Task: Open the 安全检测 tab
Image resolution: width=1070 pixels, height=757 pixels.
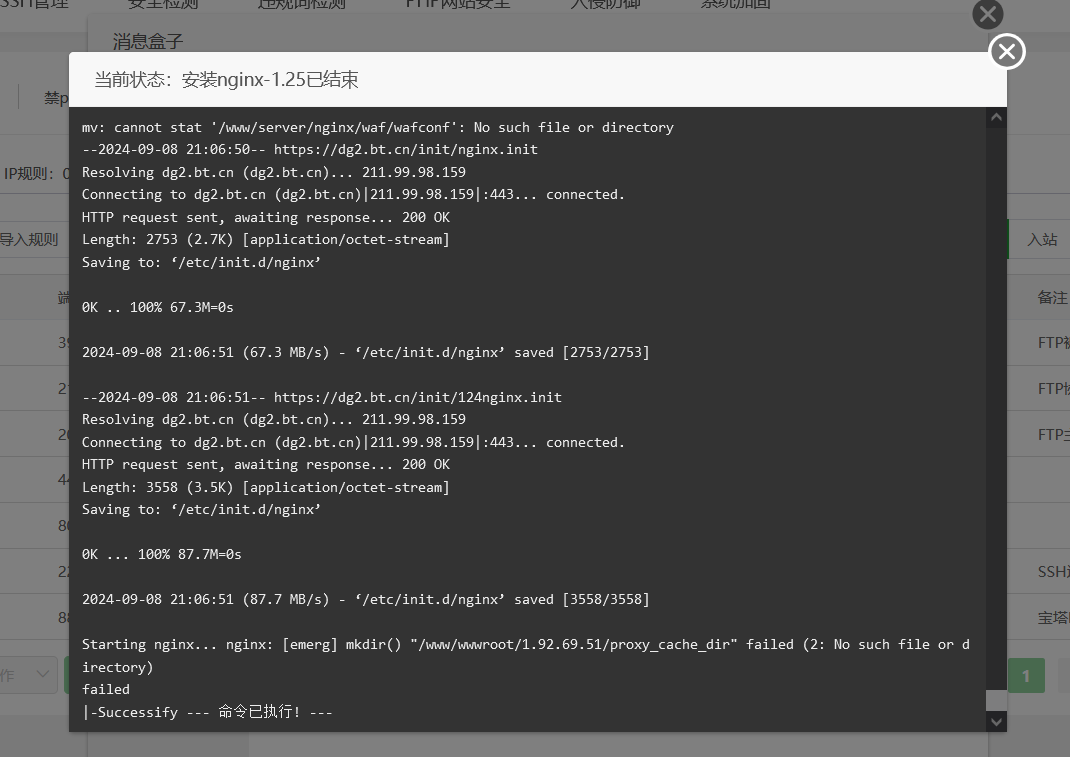Action: coord(163,3)
